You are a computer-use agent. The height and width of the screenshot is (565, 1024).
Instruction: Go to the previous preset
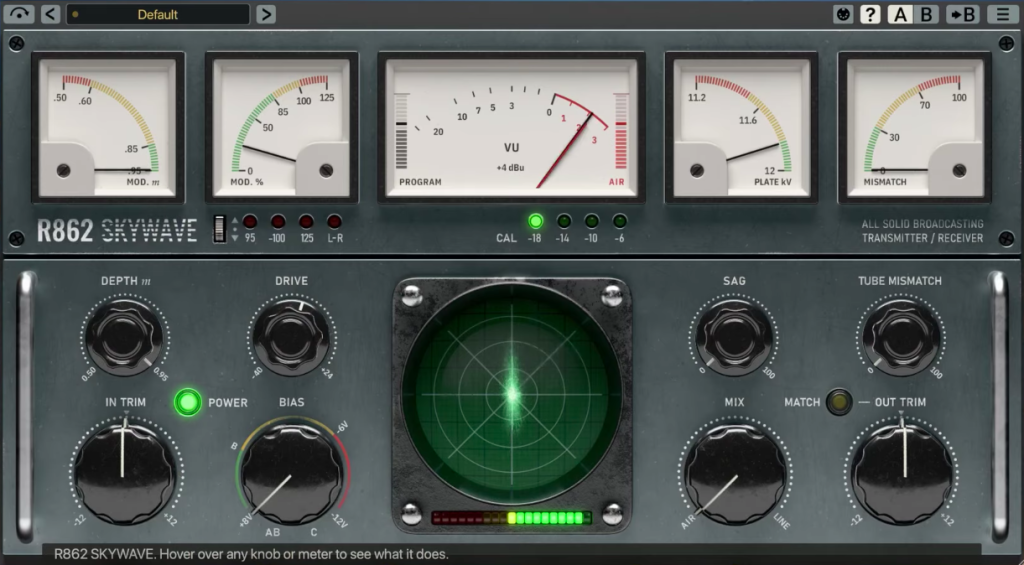point(50,14)
